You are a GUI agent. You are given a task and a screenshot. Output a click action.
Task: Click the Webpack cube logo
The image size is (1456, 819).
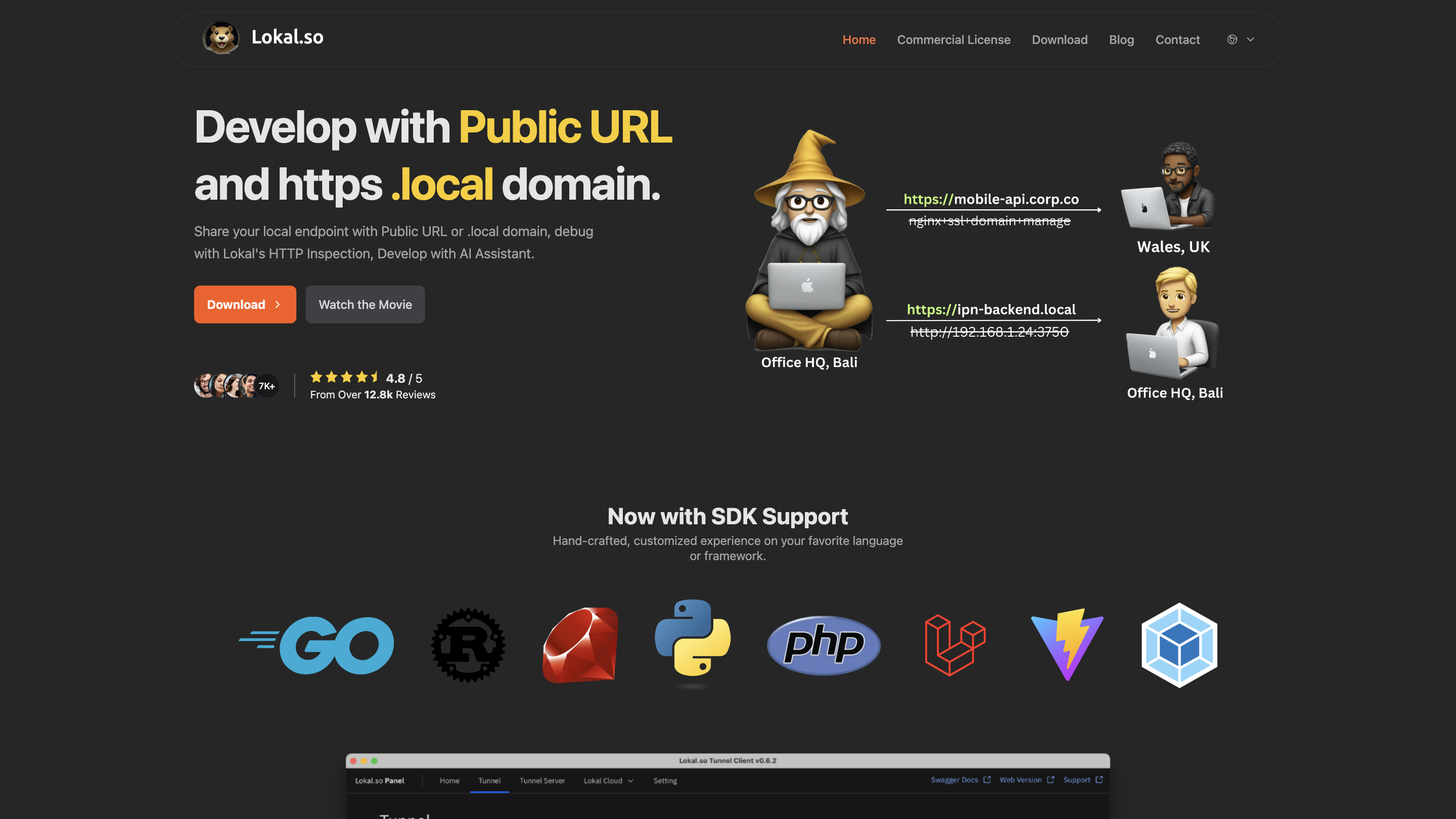(x=1179, y=645)
